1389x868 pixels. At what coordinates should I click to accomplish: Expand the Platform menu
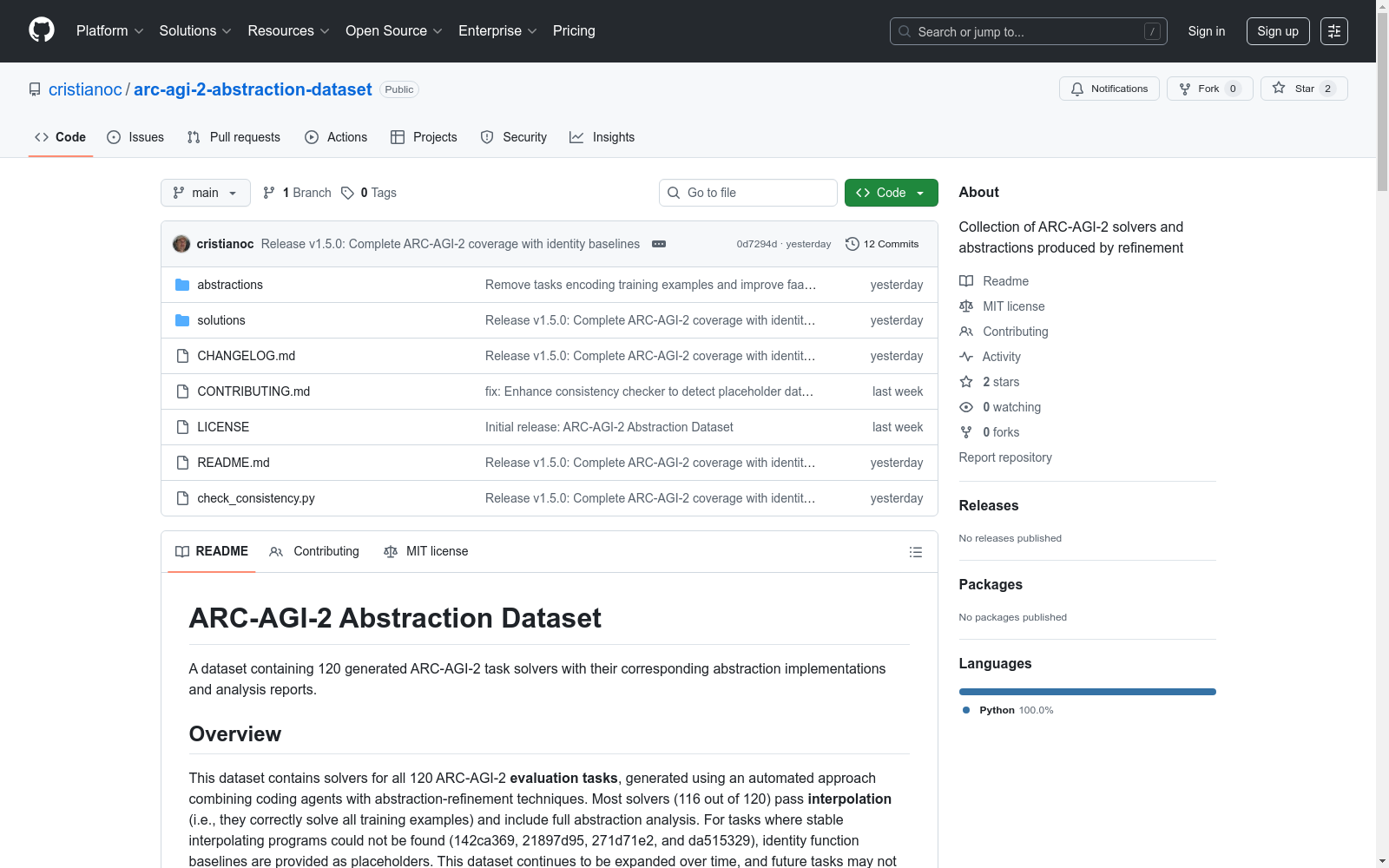110,31
